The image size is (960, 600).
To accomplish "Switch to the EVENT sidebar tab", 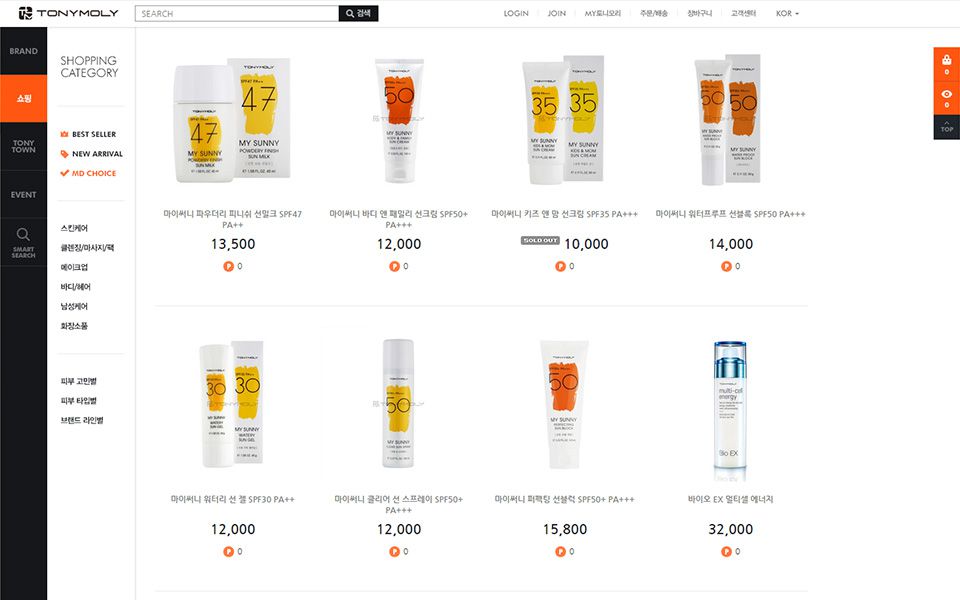I will click(x=23, y=195).
